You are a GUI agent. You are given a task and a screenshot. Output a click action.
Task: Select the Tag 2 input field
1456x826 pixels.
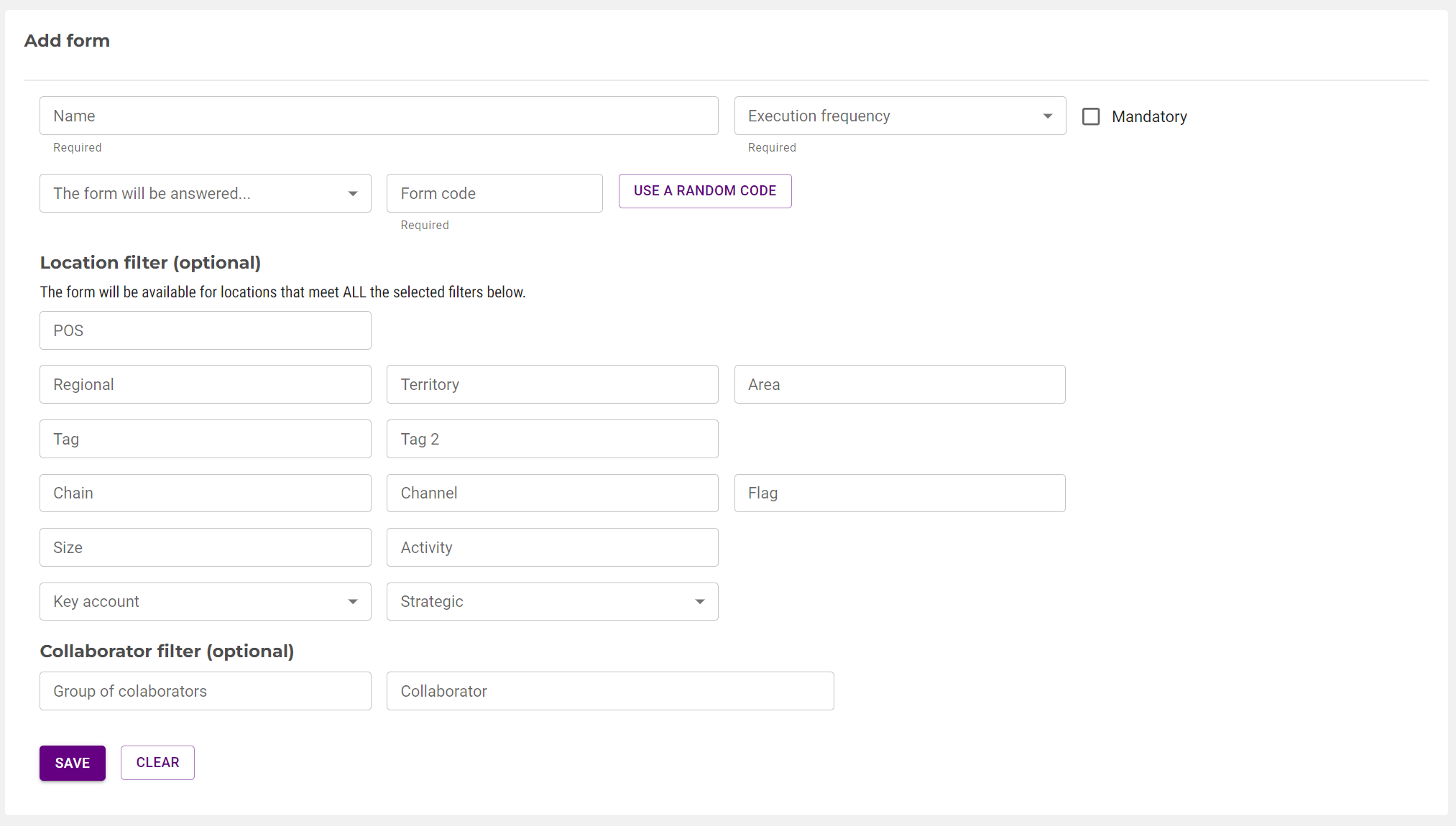point(552,440)
